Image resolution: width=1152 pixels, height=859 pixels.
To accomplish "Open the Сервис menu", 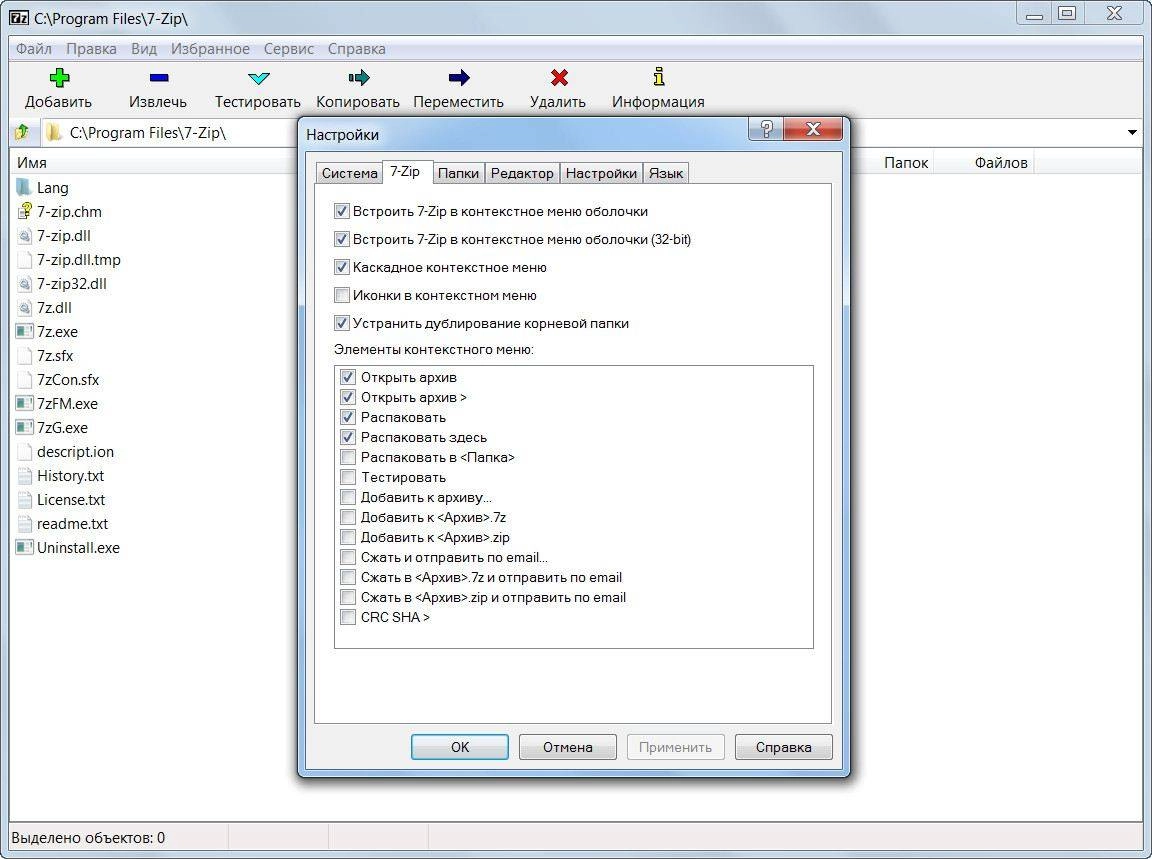I will (x=289, y=48).
